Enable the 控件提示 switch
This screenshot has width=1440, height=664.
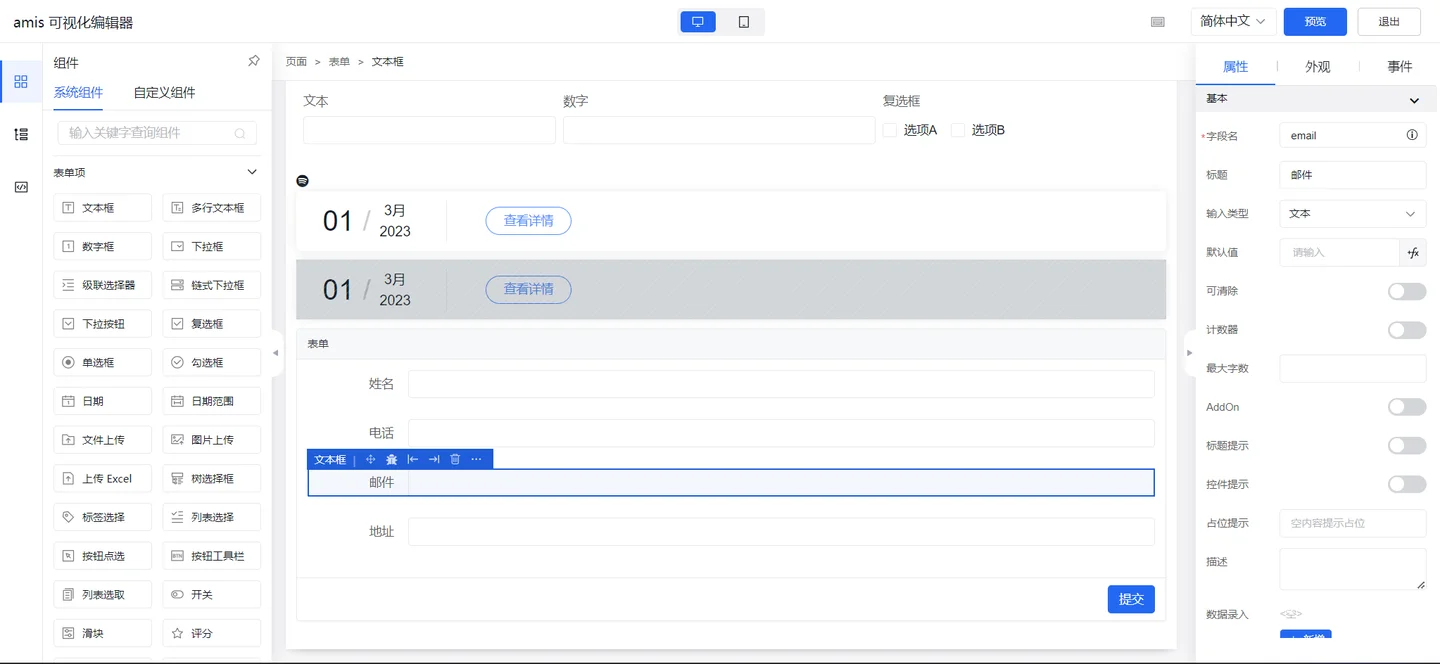[x=1407, y=484]
